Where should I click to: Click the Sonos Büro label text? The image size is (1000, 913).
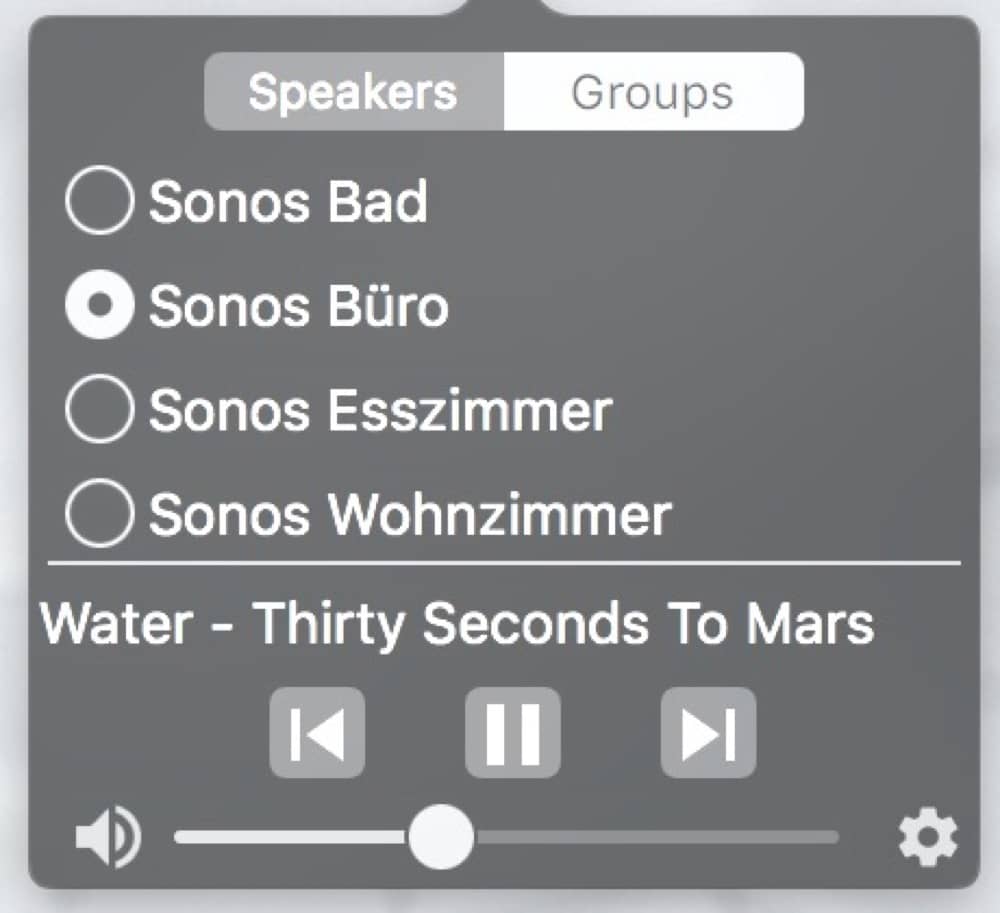298,305
